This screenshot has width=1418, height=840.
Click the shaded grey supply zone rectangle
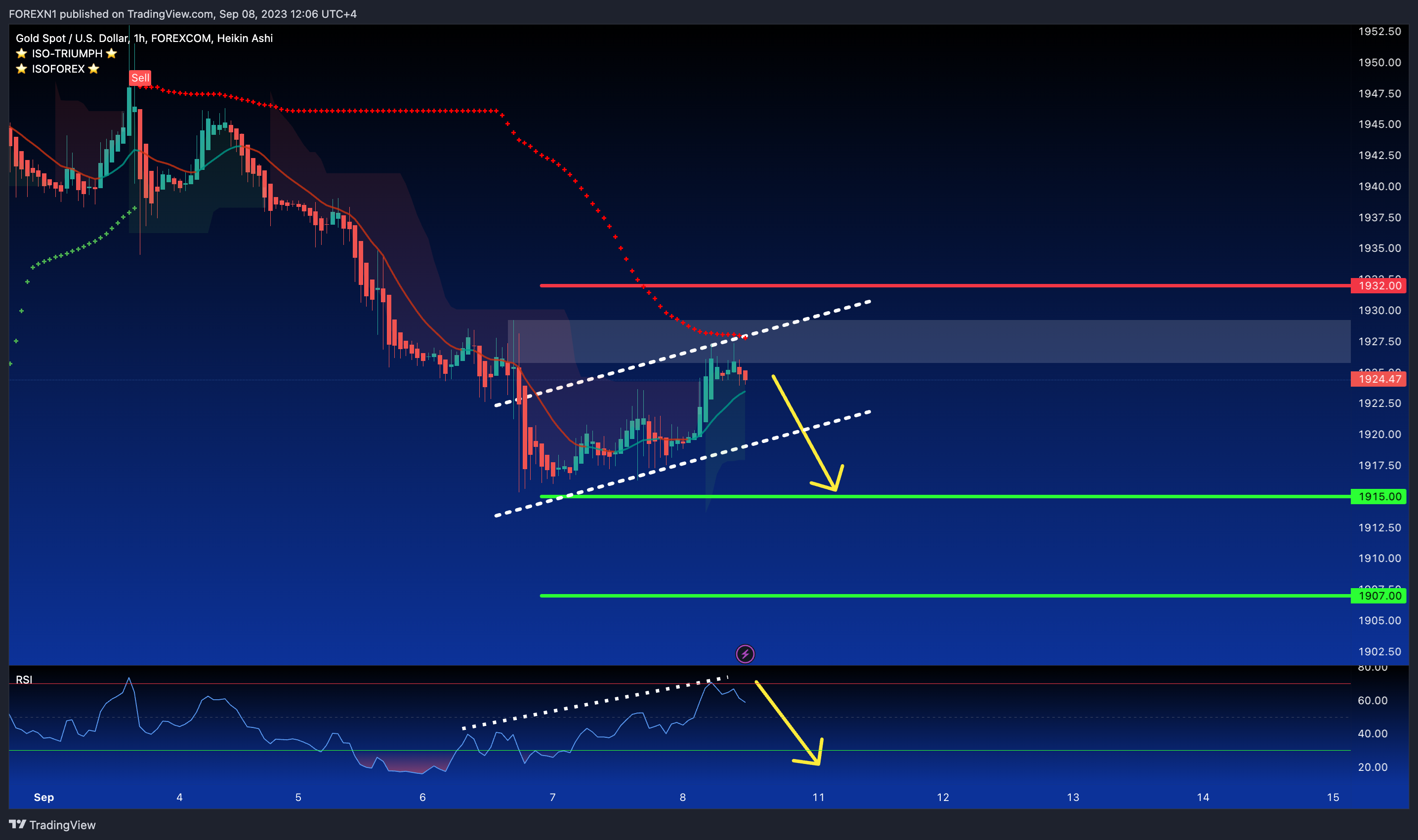(x=929, y=341)
